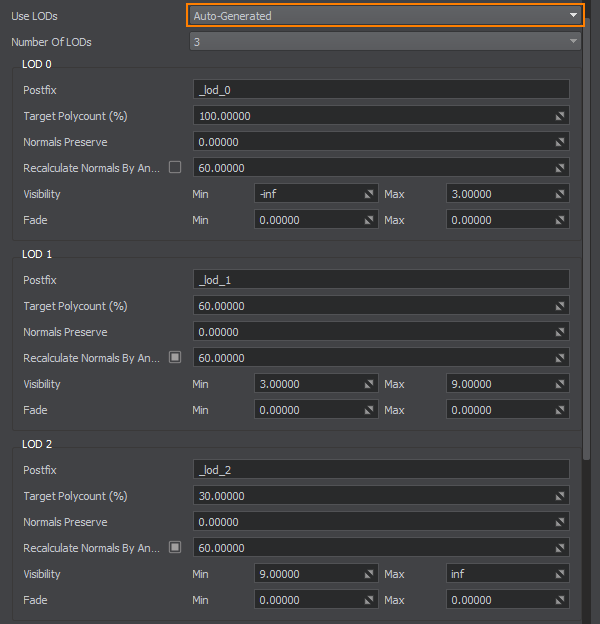Toggle Recalculate Normals By Angle checkbox for LOD 2
Image resolution: width=600 pixels, height=624 pixels.
pos(175,547)
